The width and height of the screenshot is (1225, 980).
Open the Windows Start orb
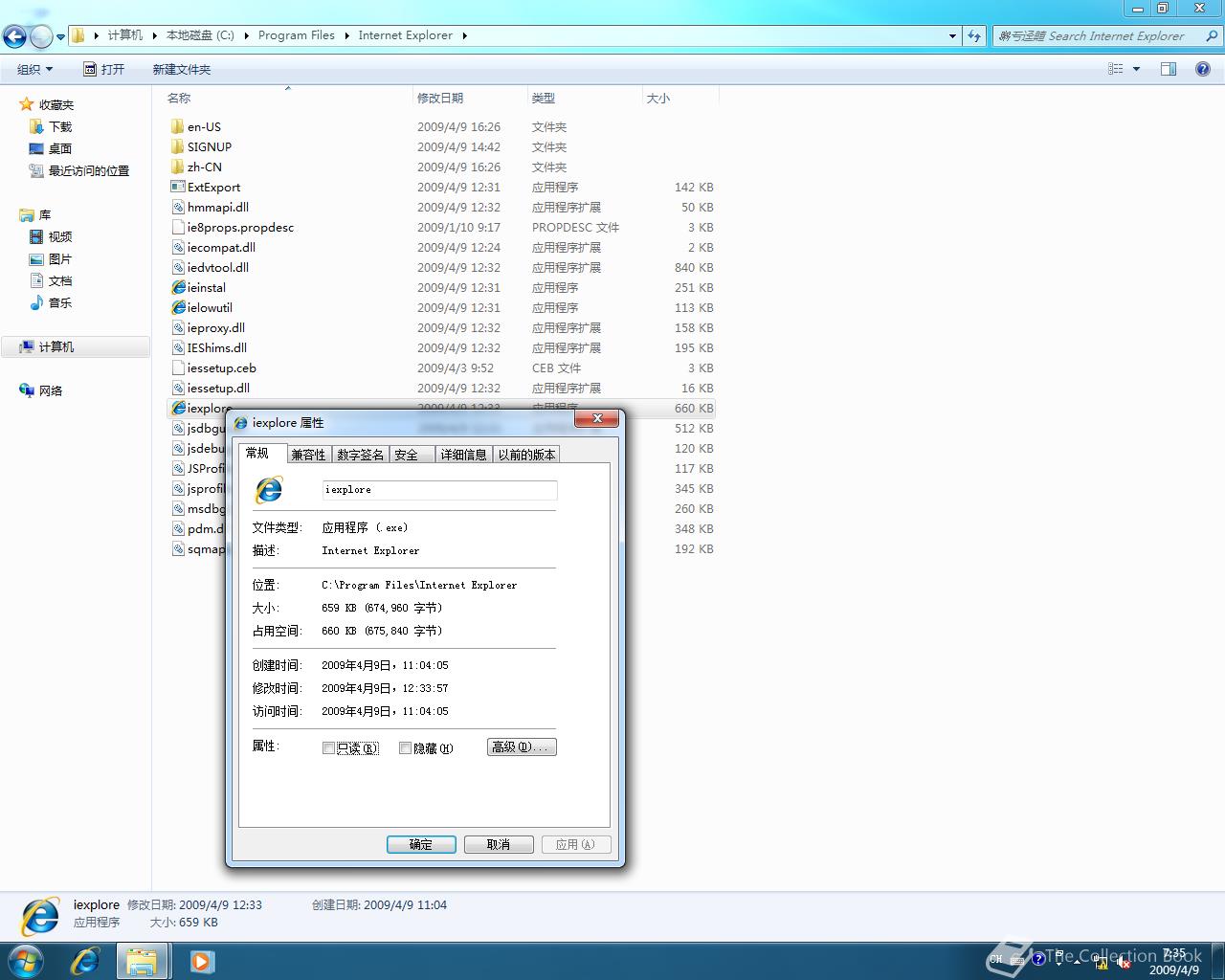pyautogui.click(x=26, y=960)
